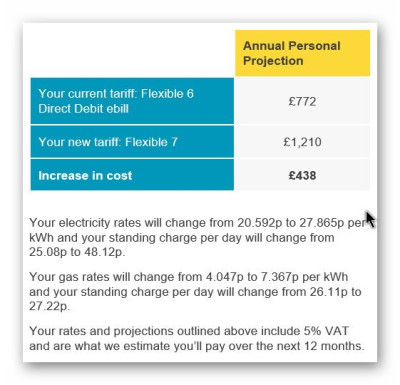Click the £772 projection value
The height and width of the screenshot is (385, 400).
(x=302, y=101)
